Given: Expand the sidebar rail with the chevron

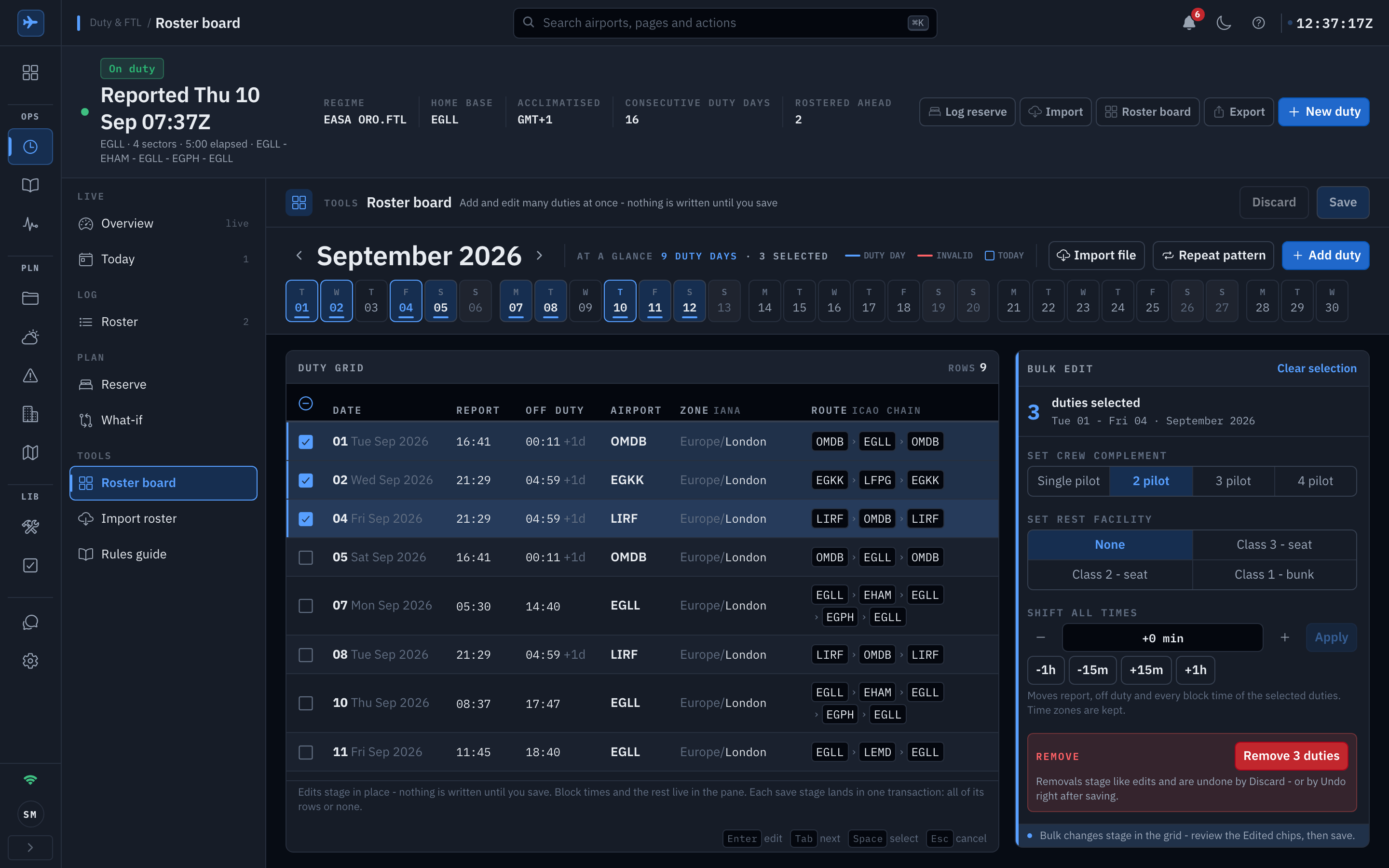Looking at the screenshot, I should (x=30, y=847).
